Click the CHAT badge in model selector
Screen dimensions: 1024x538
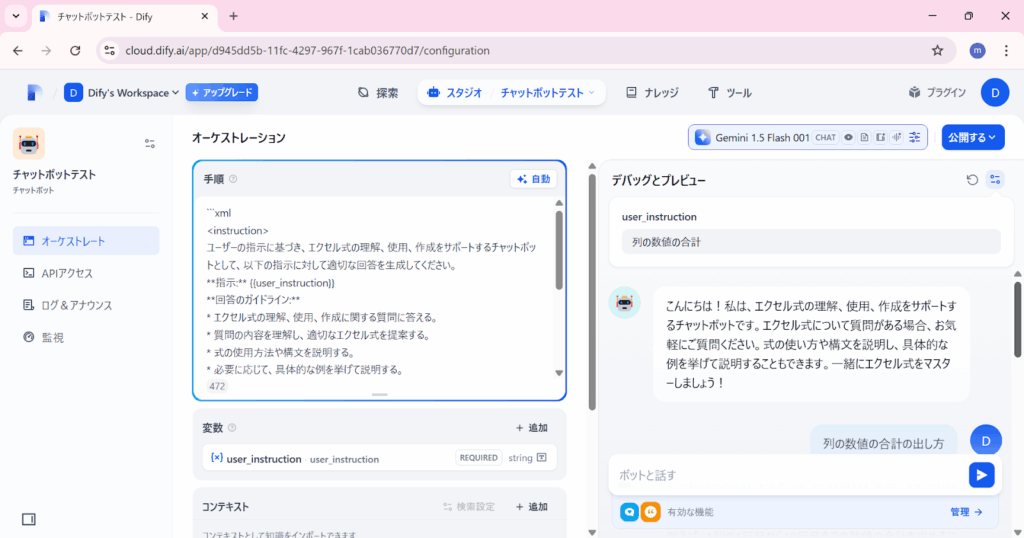pyautogui.click(x=825, y=138)
